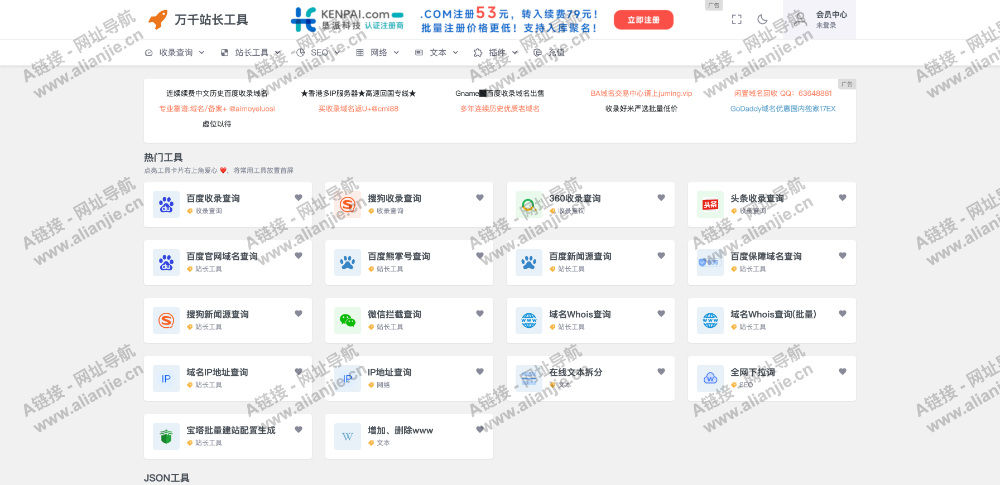Favorite 宝塔批量建站配置生成 with heart

[298, 430]
